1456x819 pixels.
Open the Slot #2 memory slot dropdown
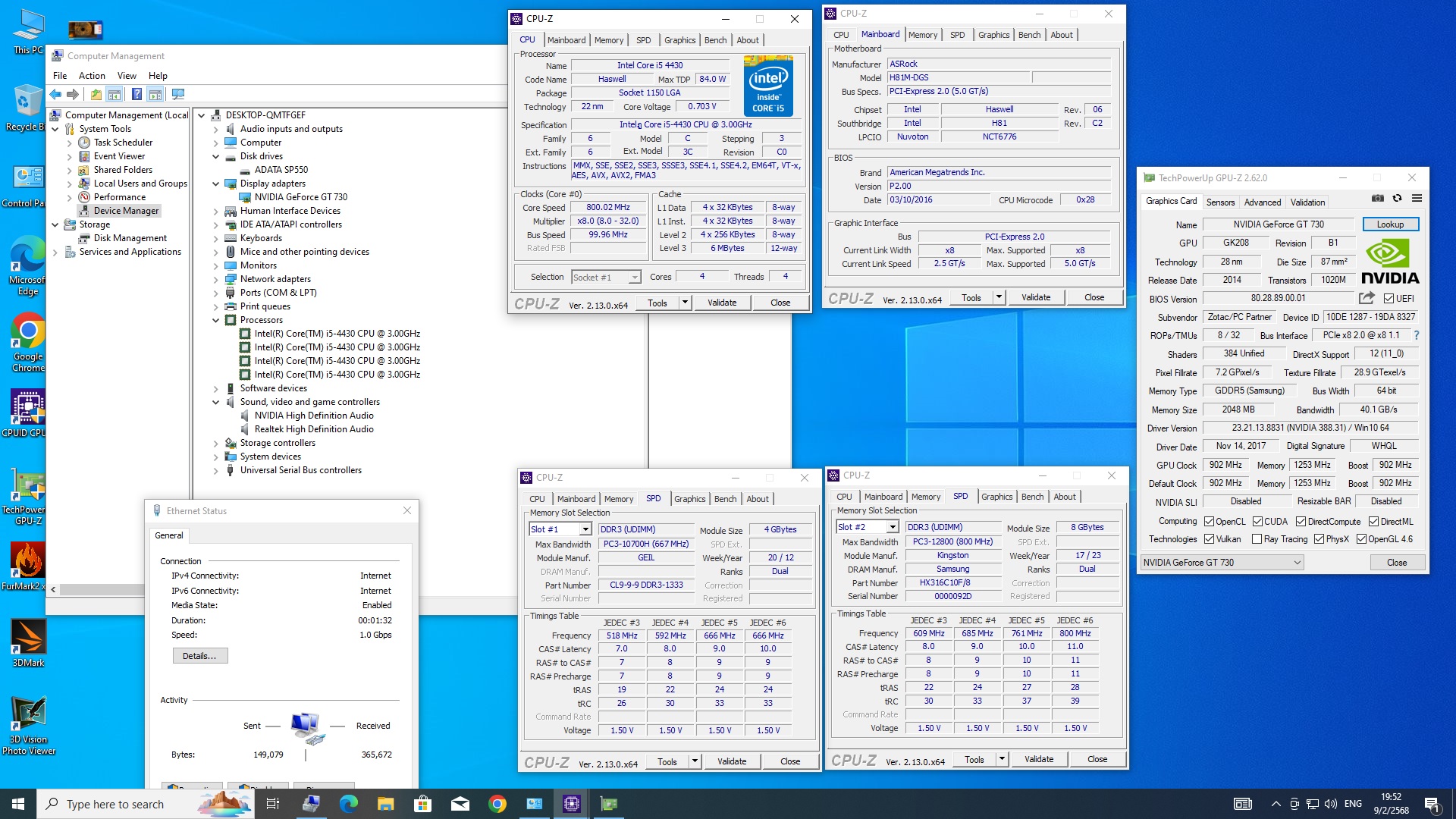pos(892,527)
